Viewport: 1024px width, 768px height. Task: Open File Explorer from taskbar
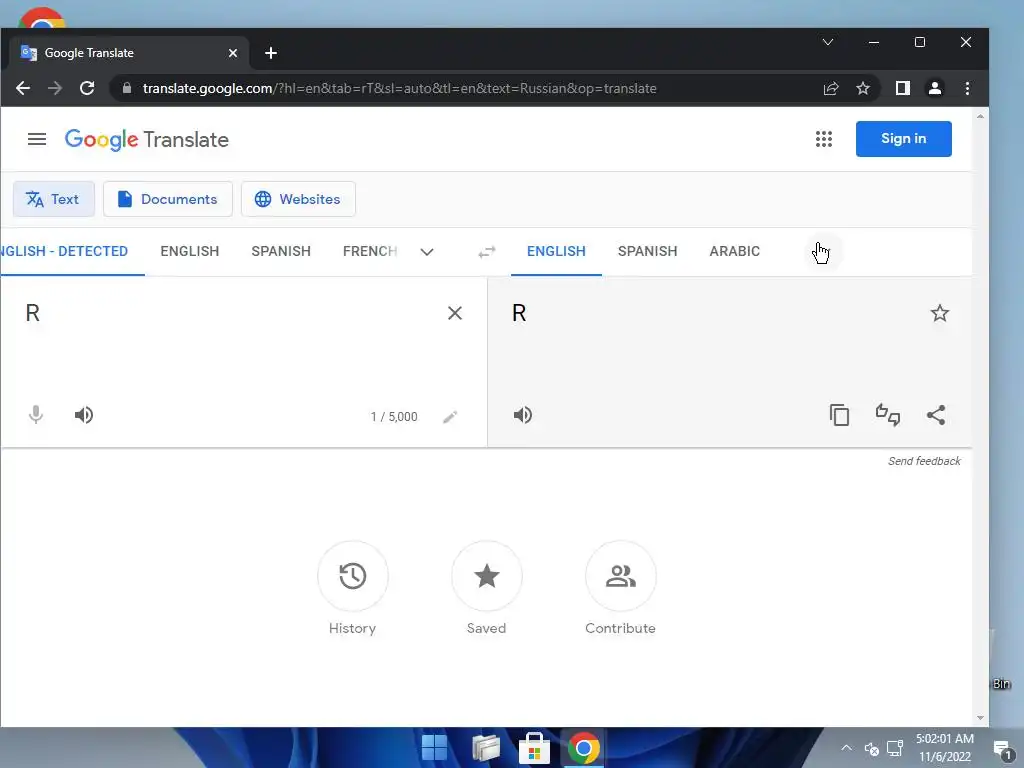[485, 748]
